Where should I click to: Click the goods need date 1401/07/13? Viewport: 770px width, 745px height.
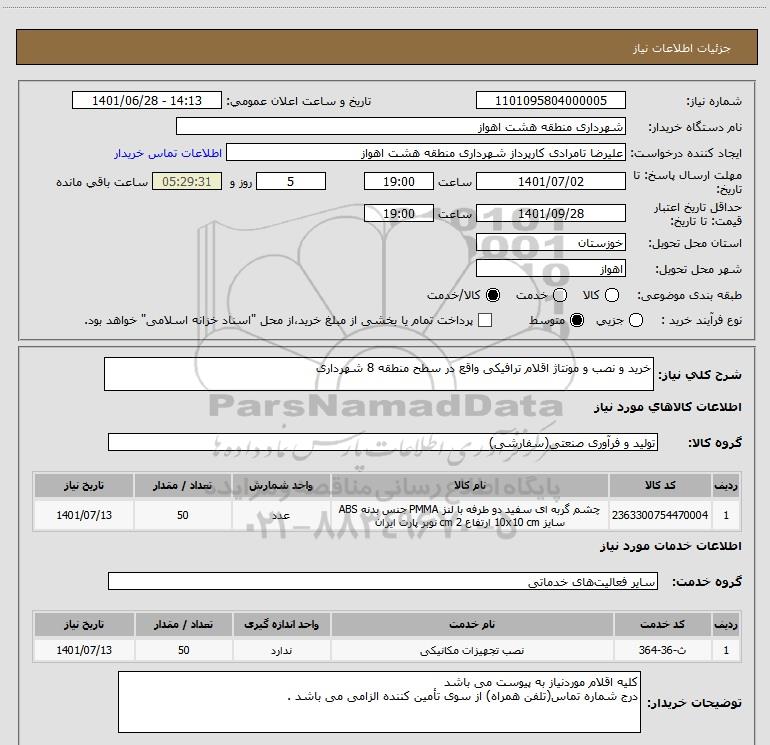84,515
